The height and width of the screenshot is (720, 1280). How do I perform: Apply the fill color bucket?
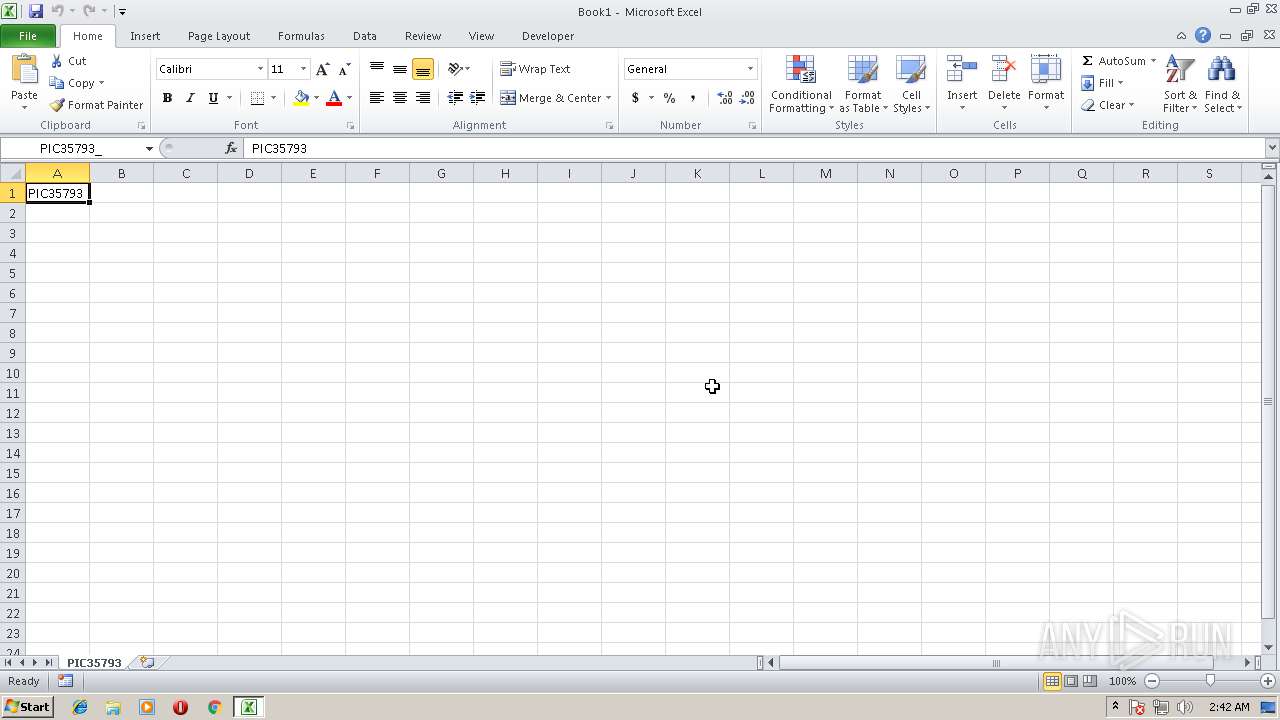pyautogui.click(x=301, y=98)
